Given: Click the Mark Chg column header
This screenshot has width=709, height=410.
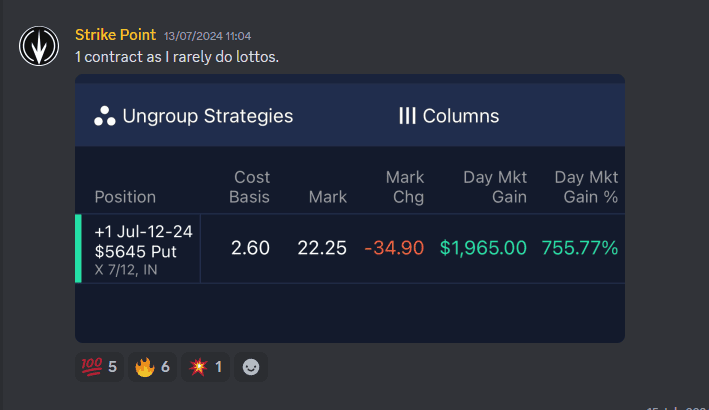Looking at the screenshot, I should 405,187.
